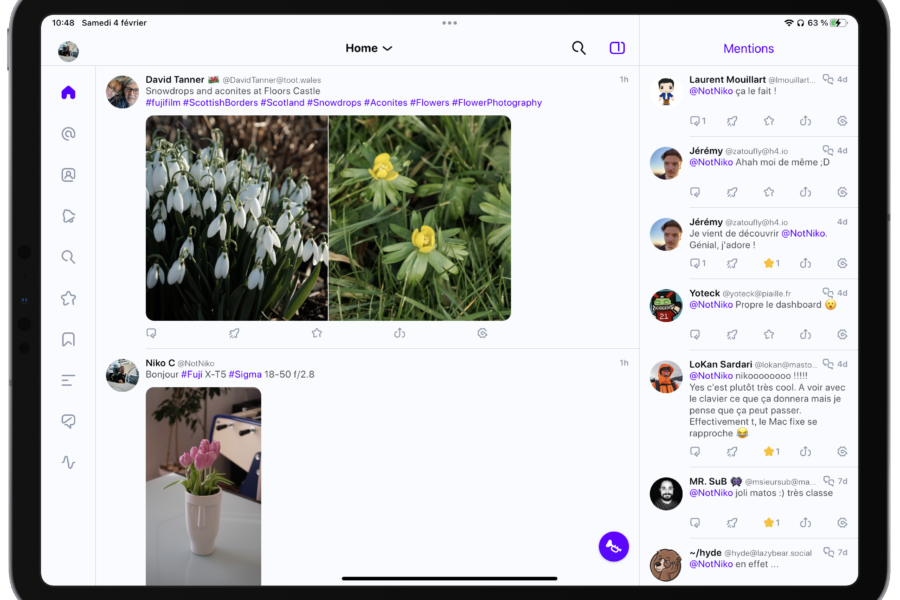Compose a new post with floating button
Screen dimensions: 900x600
[614, 547]
